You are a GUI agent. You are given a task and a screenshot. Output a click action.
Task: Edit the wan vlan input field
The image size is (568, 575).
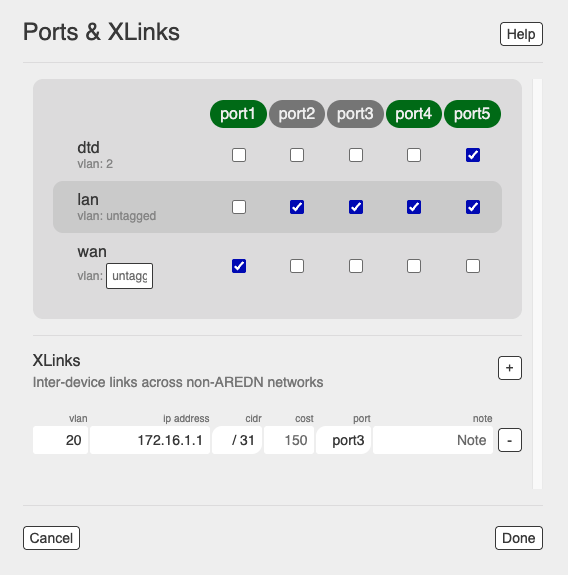pos(129,276)
